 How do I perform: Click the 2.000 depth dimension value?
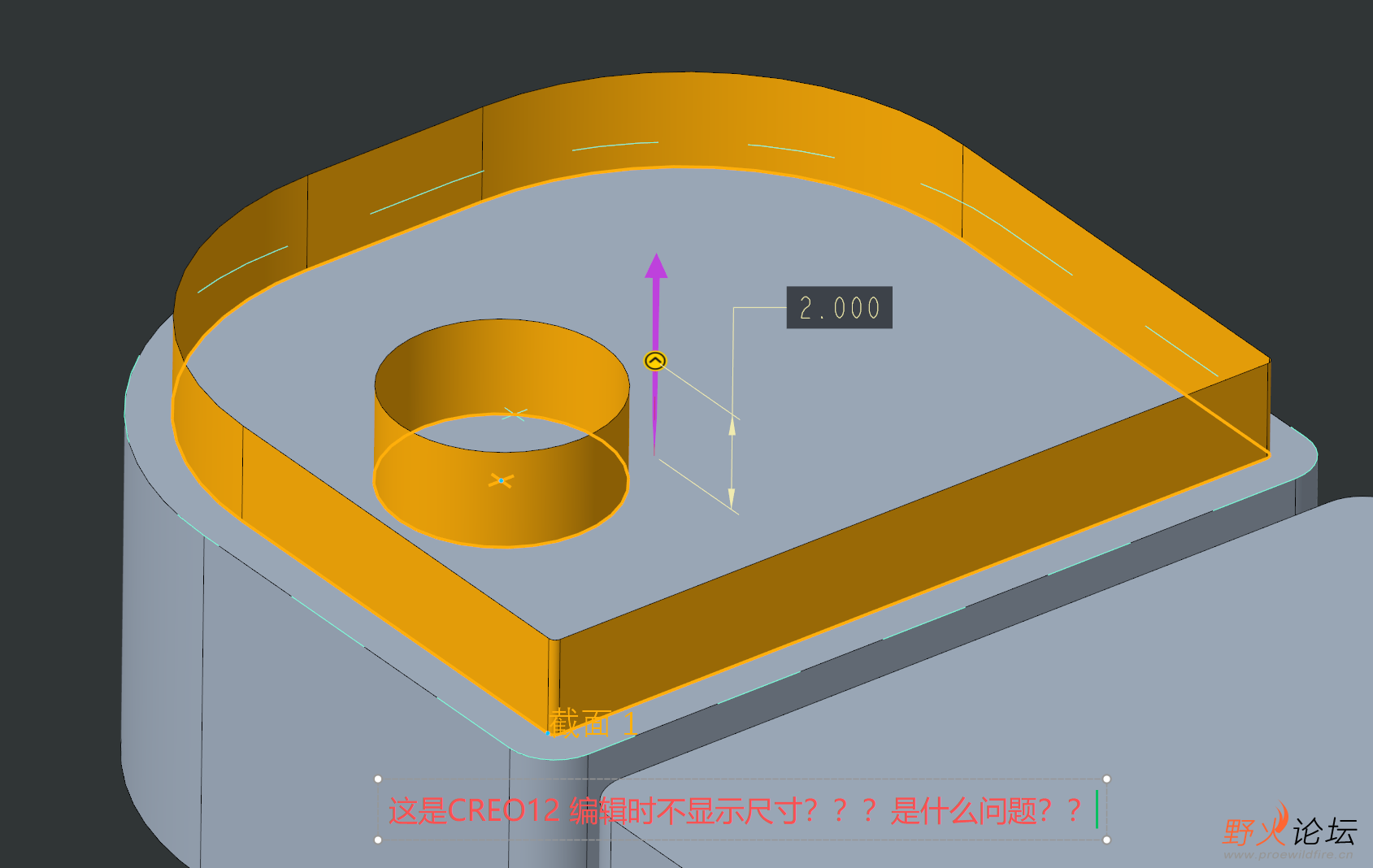coord(840,308)
